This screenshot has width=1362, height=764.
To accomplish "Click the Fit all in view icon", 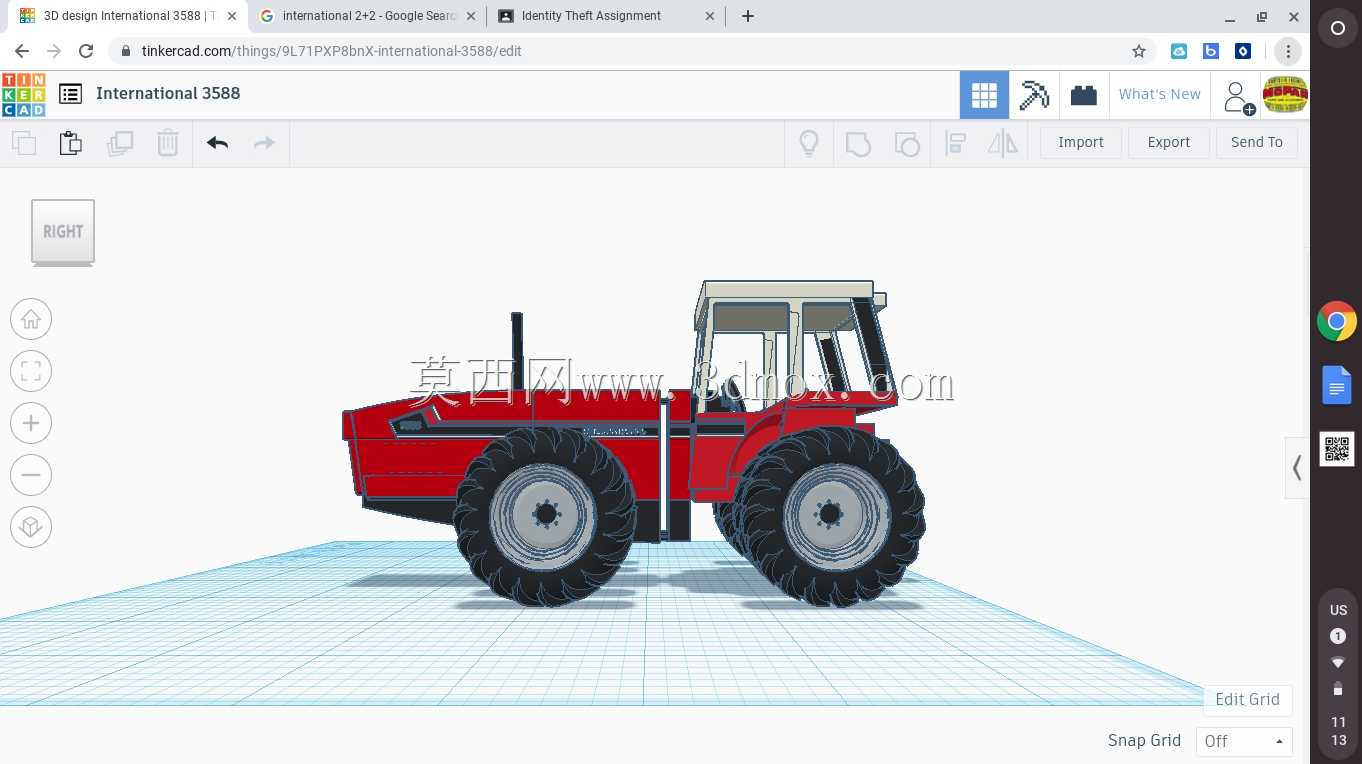I will 31,371.
